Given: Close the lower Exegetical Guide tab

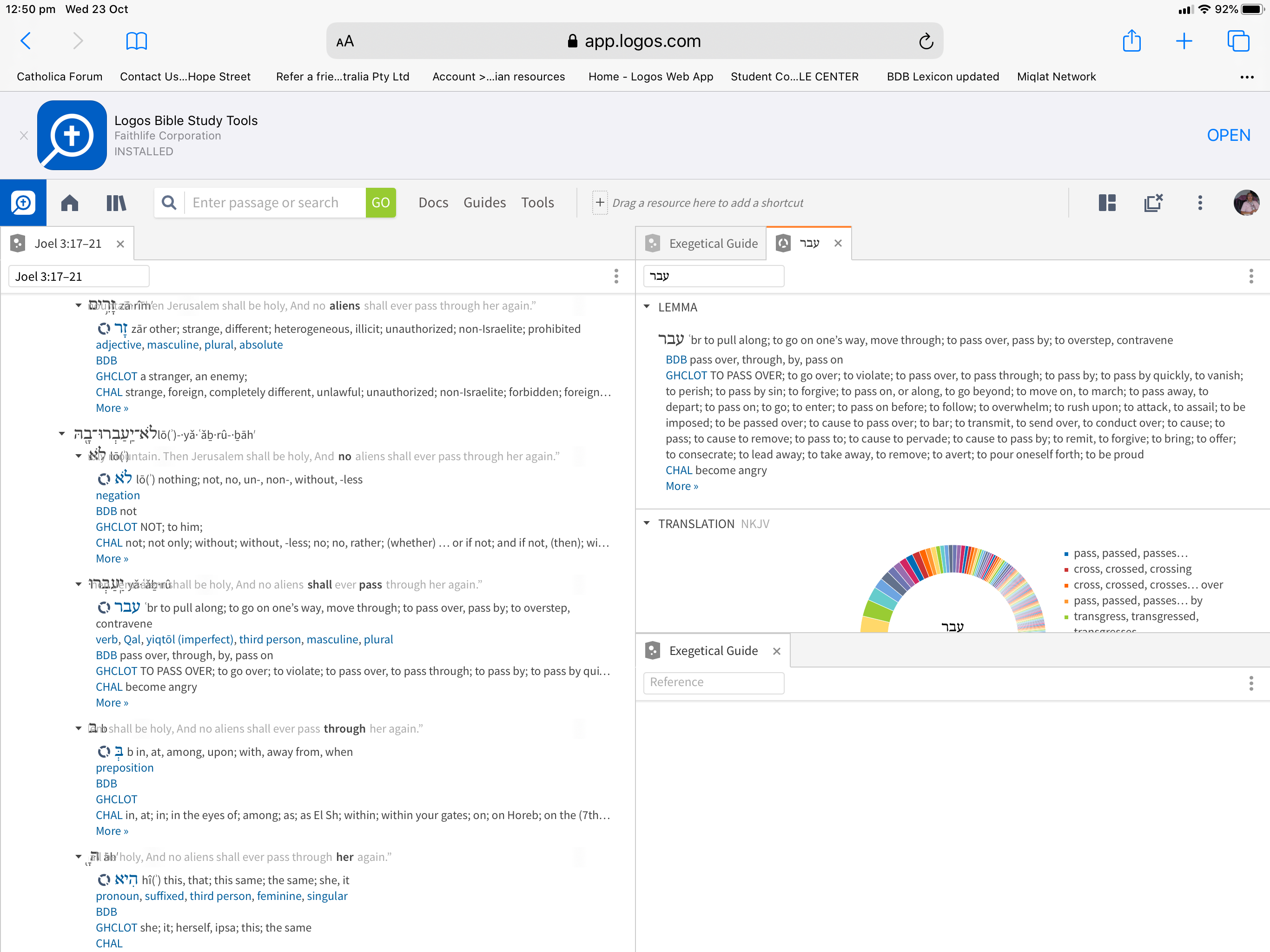Looking at the screenshot, I should click(777, 651).
